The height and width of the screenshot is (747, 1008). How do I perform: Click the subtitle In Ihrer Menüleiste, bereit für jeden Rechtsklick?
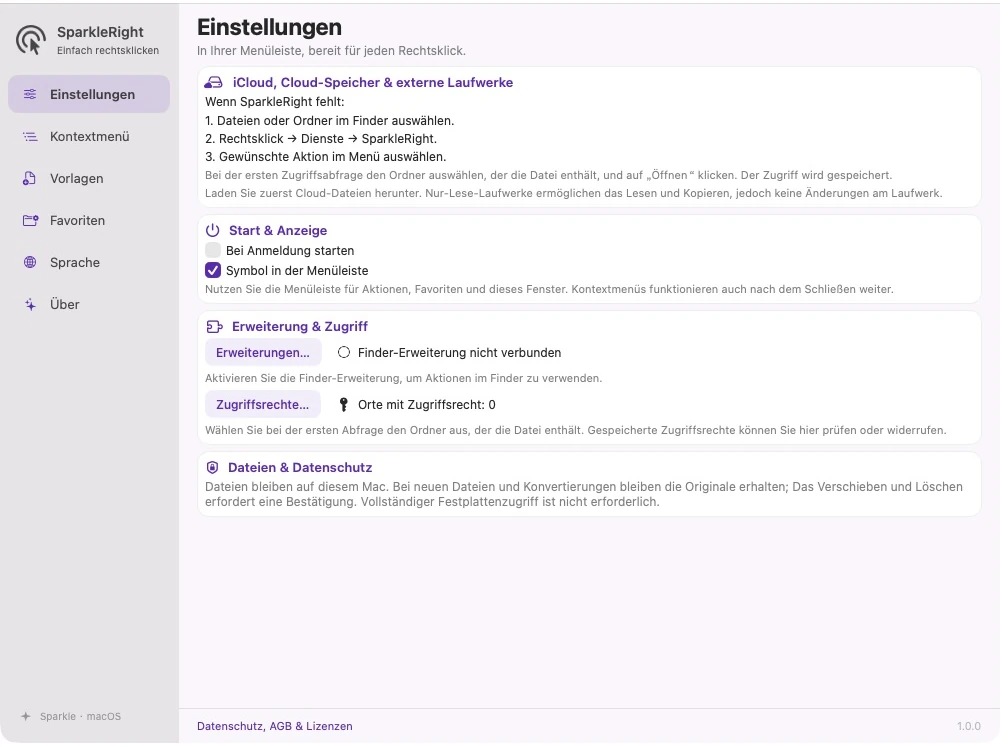[x=331, y=51]
